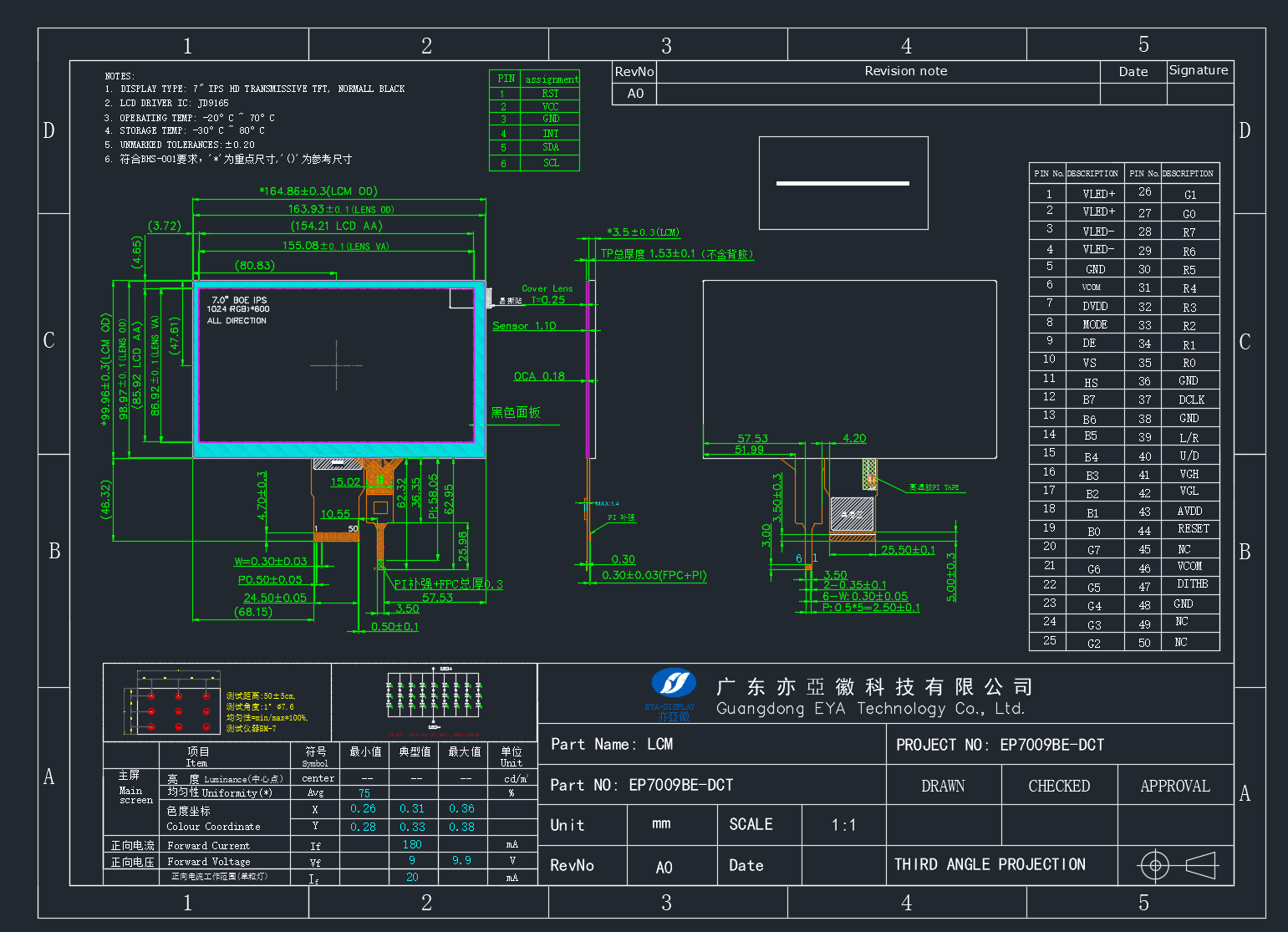The height and width of the screenshot is (932, 1288).
Task: Click the 'APPROVAL' title block cell
Action: tap(1175, 786)
